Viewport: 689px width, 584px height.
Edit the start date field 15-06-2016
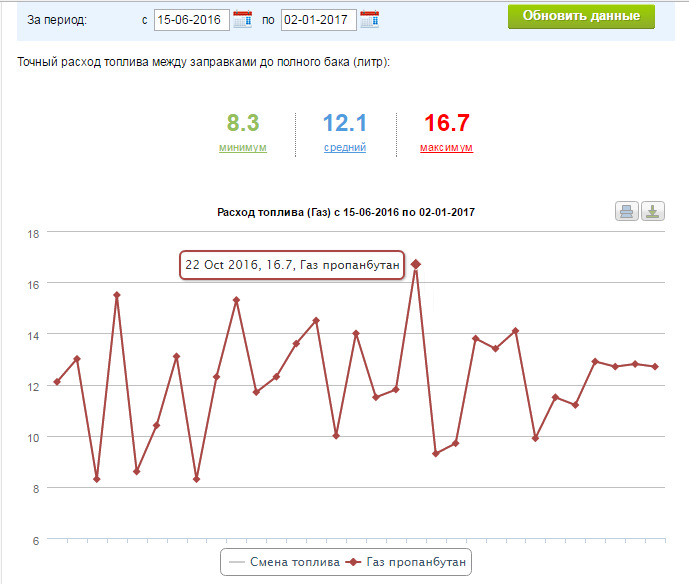point(192,20)
